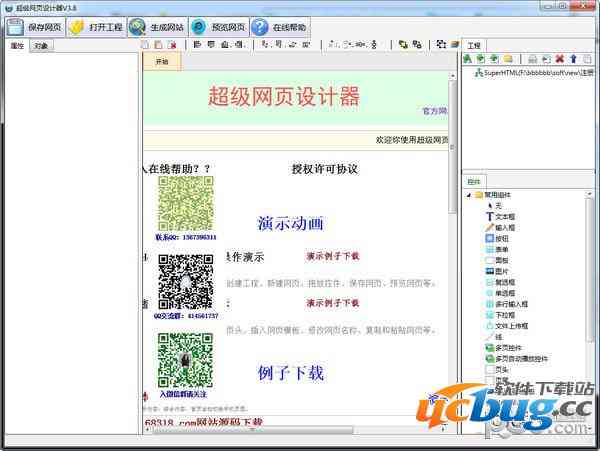Select the 图片 image component
600x451 pixels.
click(x=497, y=271)
